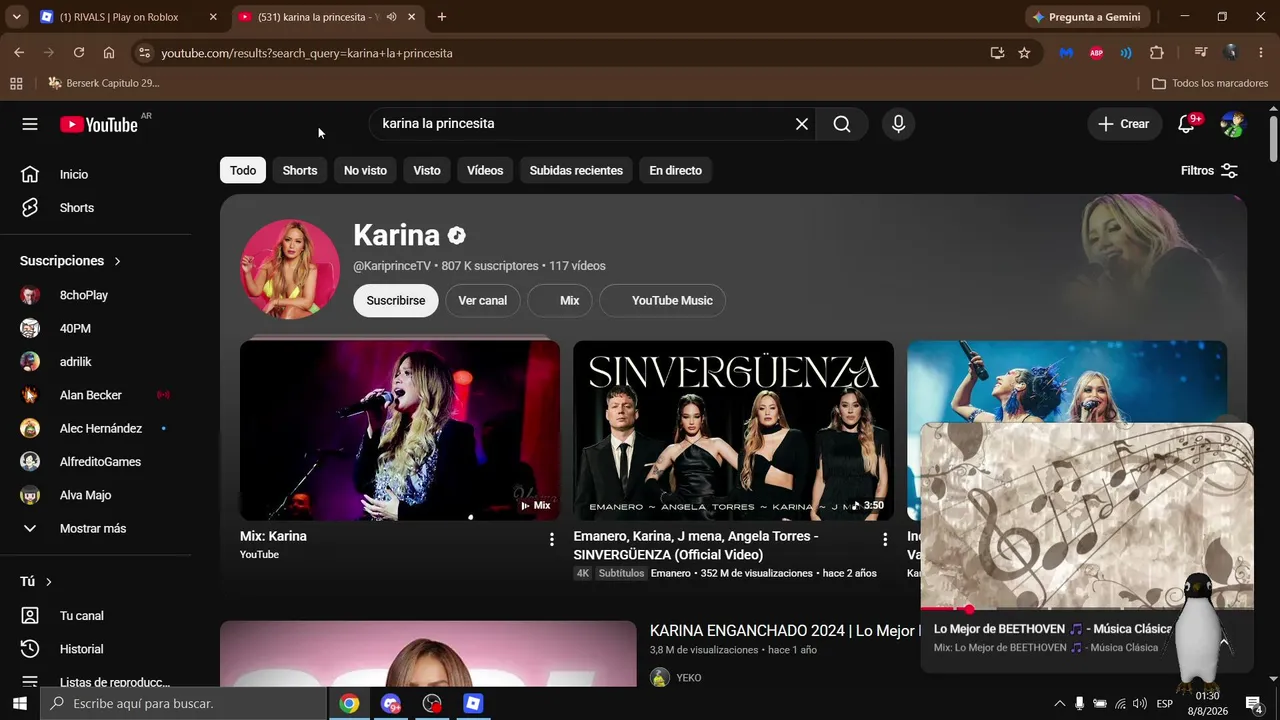Screen dimensions: 1280x720
Task: Open the Chrome apps grid shortcut
Action: click(x=16, y=83)
